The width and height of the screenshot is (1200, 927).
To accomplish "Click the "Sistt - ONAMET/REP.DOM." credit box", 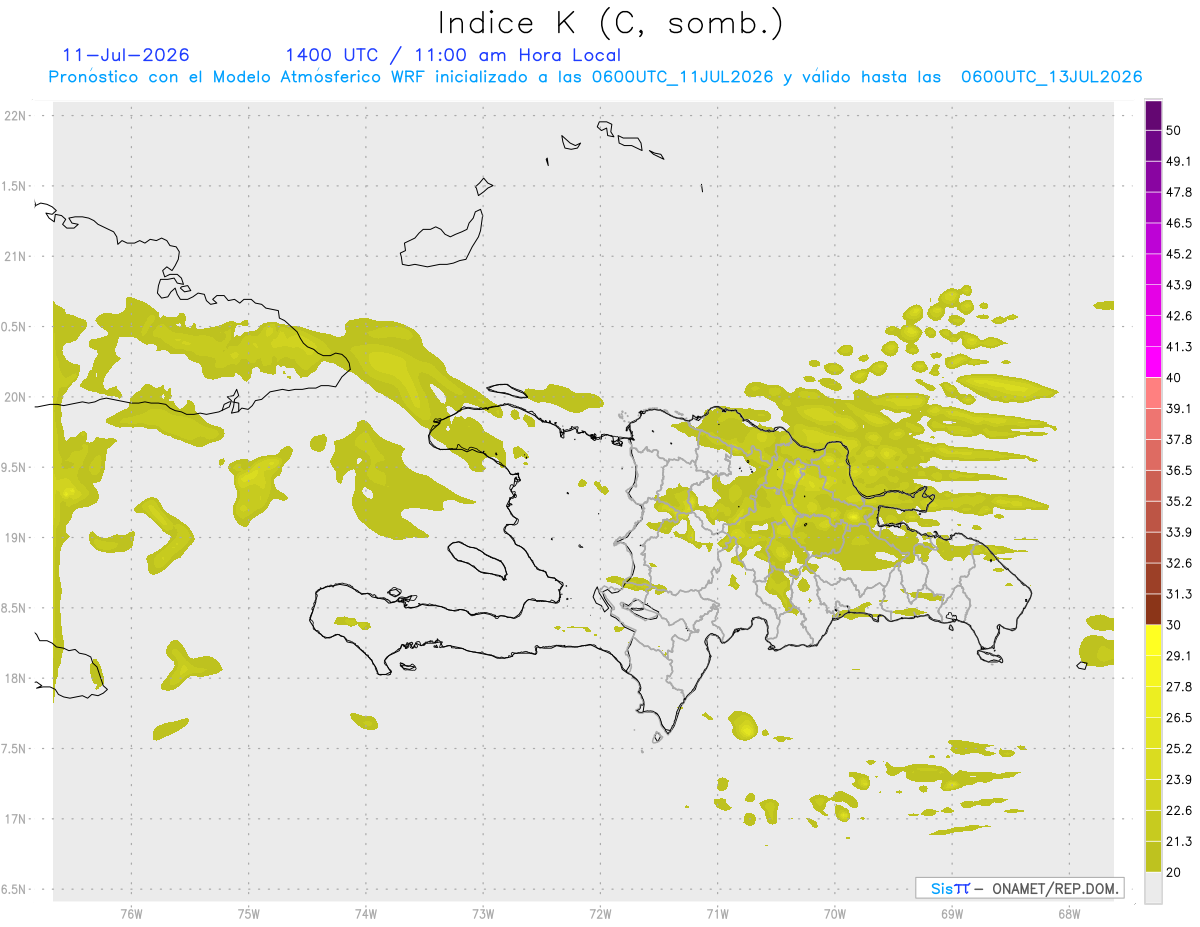I will 1019,888.
